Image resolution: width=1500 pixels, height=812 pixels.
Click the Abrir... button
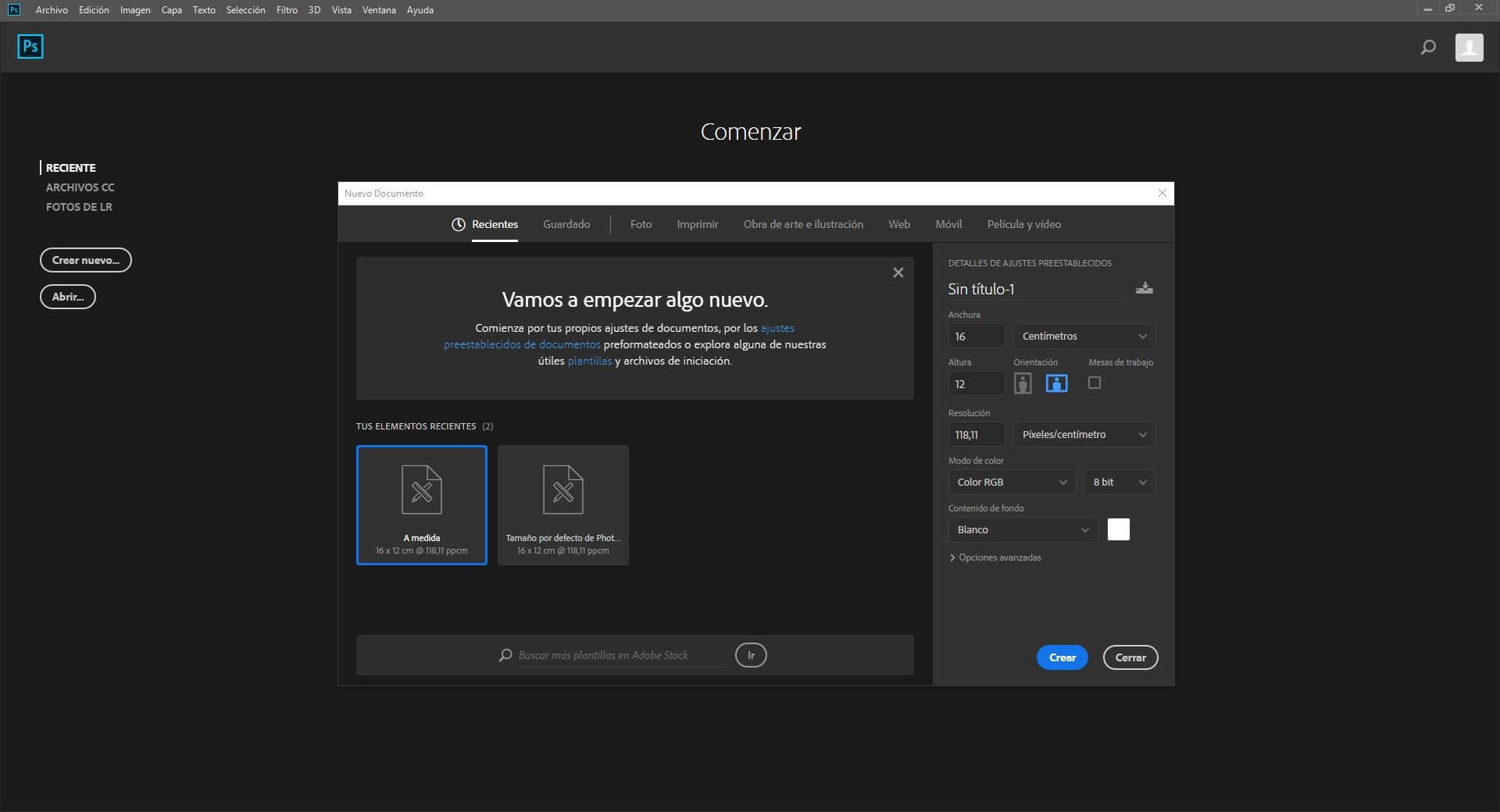[x=68, y=297]
